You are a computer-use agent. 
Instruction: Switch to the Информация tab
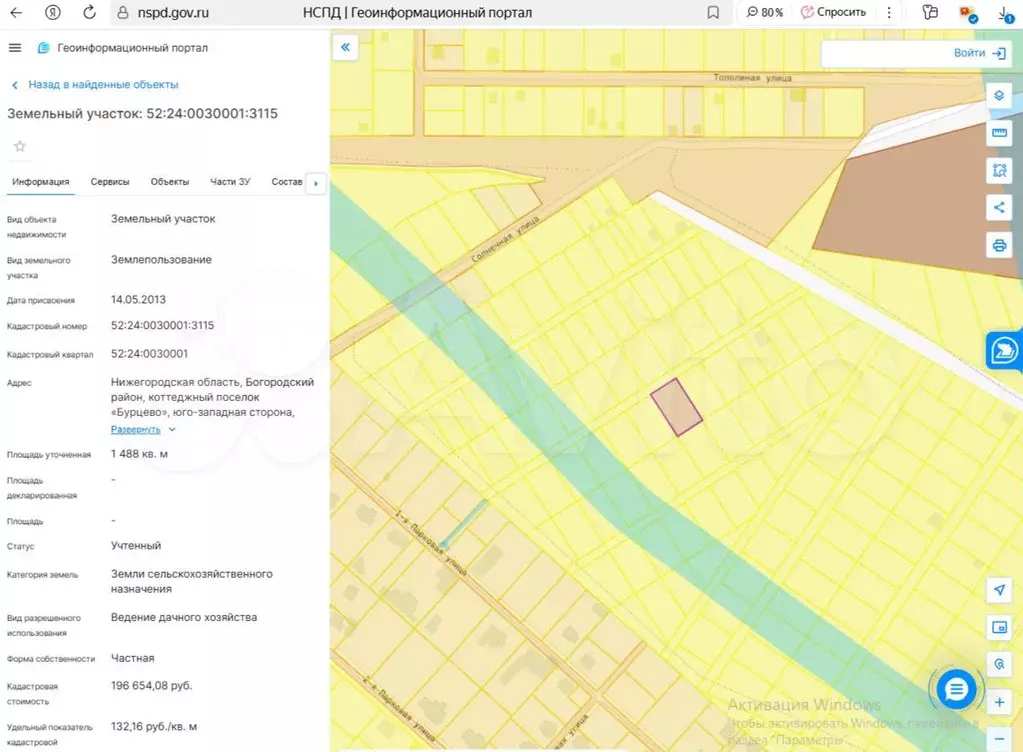point(40,182)
